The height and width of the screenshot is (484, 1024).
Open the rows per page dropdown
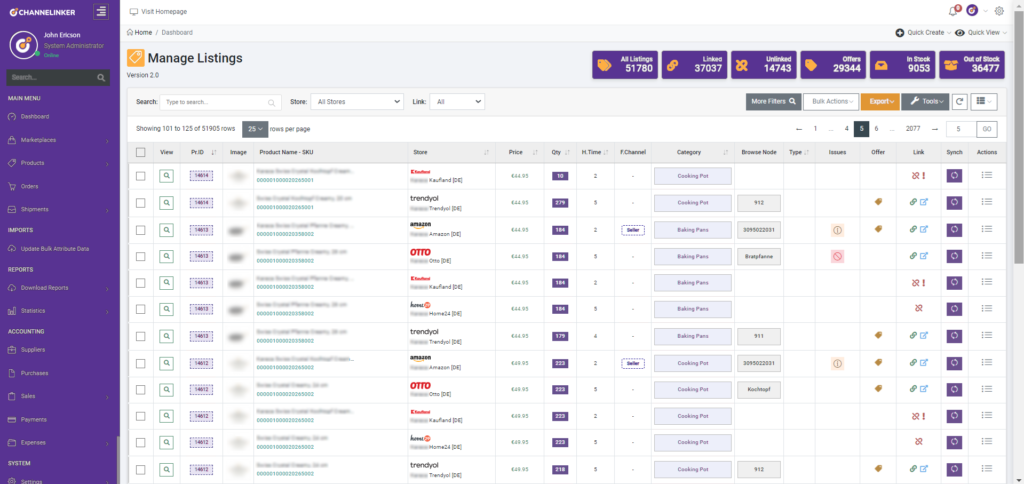tap(255, 129)
